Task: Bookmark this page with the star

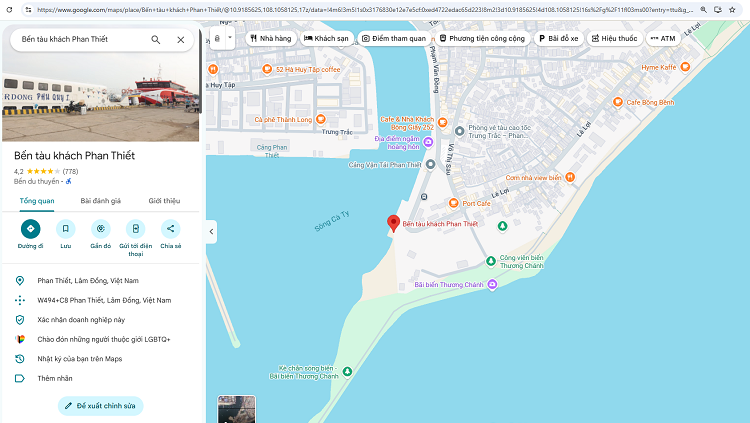Action: pos(732,9)
